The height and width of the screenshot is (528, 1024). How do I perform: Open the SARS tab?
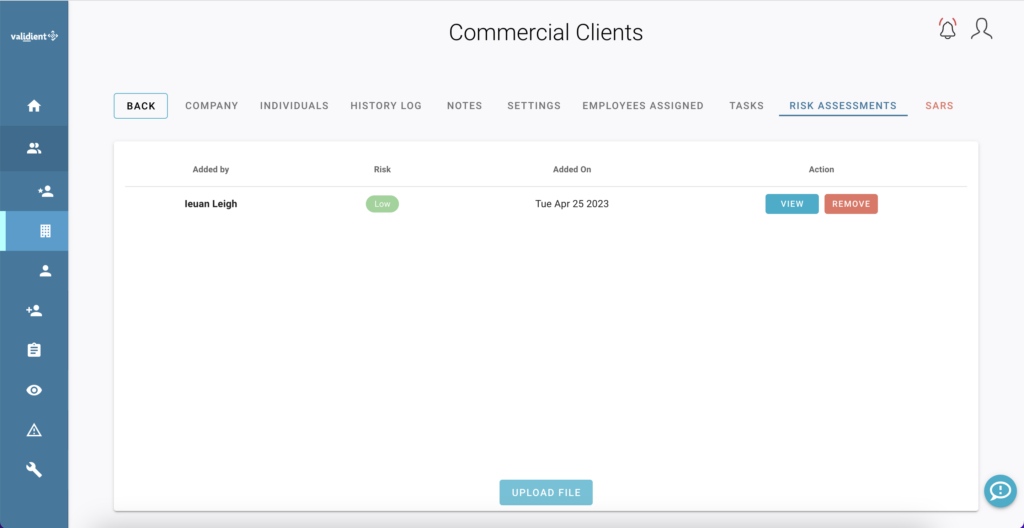[x=939, y=106]
